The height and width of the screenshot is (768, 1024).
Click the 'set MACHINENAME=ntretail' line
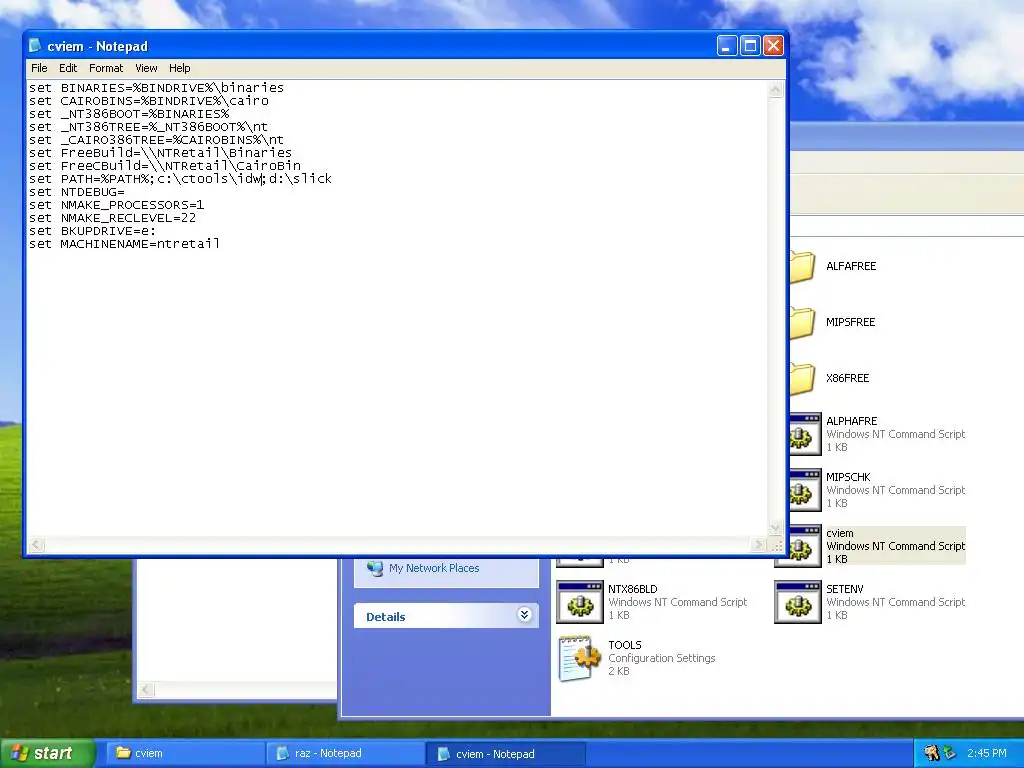[x=124, y=244]
